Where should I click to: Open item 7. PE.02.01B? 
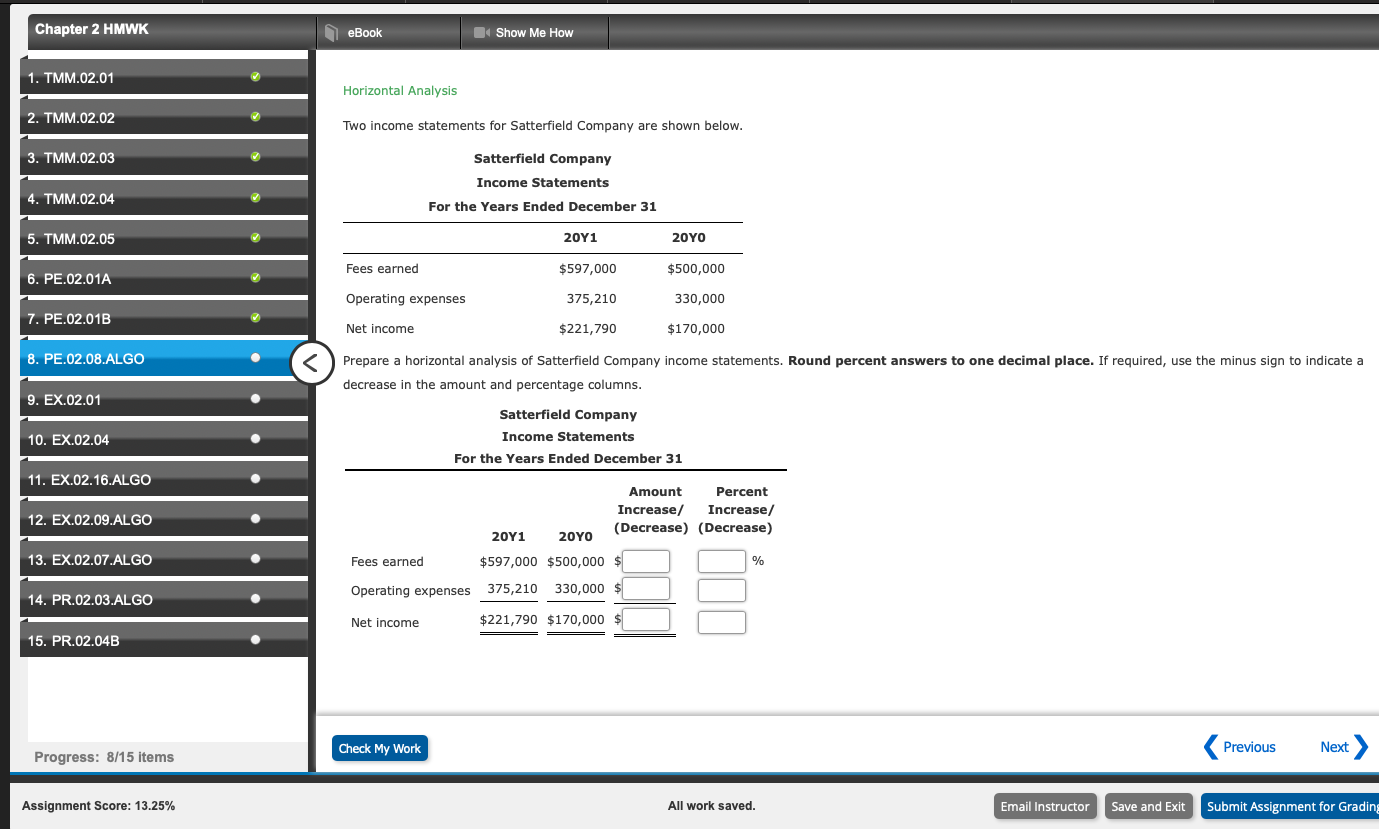164,318
